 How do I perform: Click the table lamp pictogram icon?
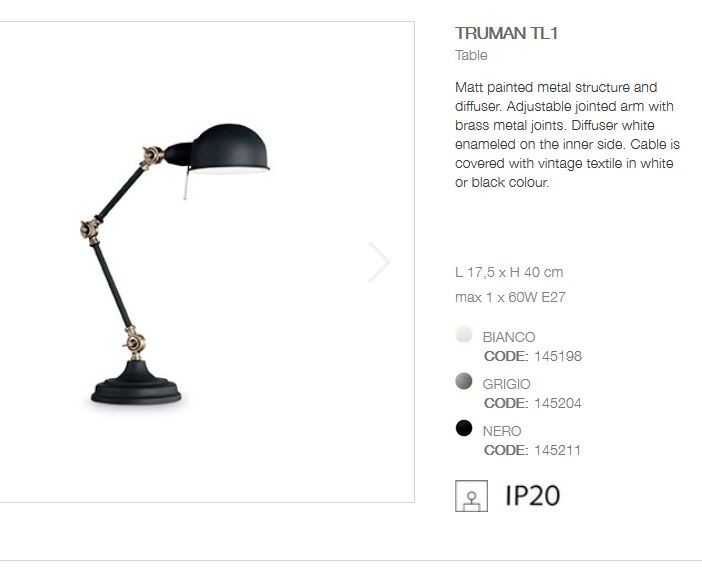pos(471,496)
